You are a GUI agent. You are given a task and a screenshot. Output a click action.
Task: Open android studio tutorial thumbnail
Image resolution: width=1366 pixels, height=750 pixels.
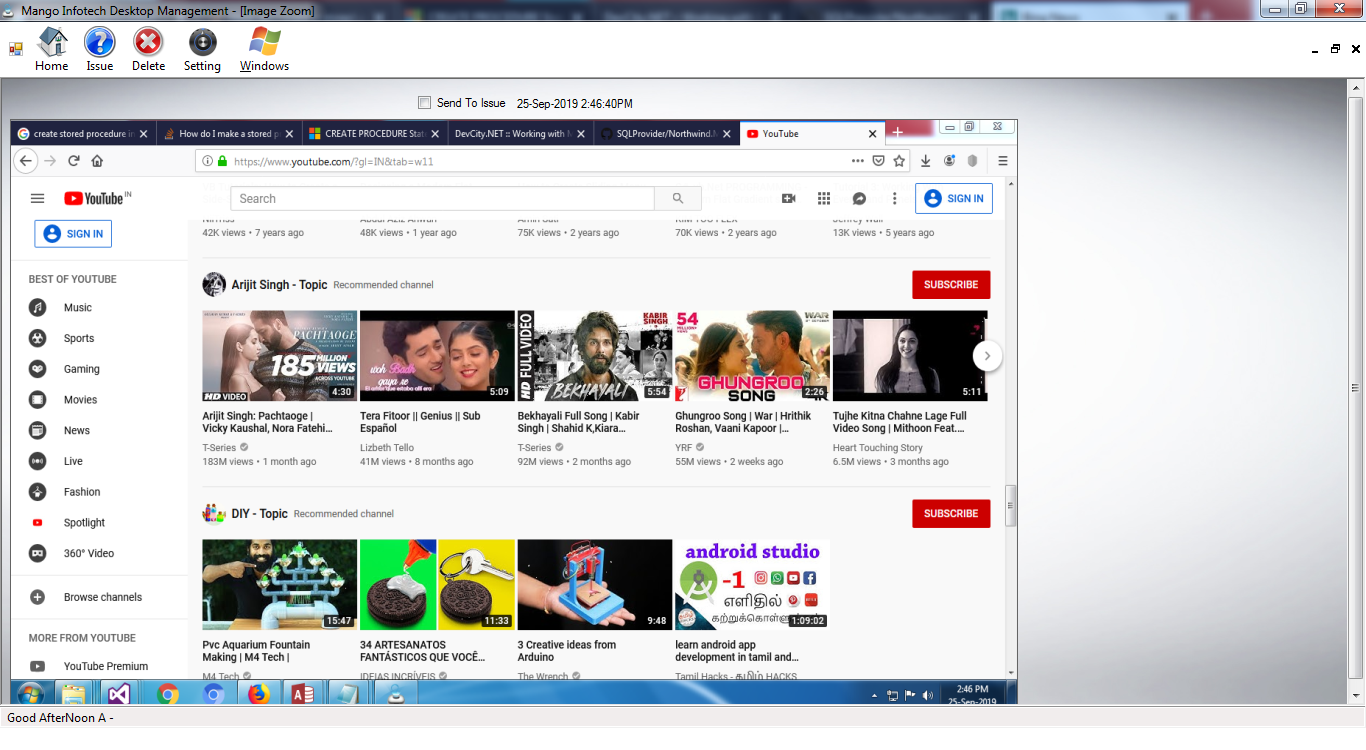(752, 584)
